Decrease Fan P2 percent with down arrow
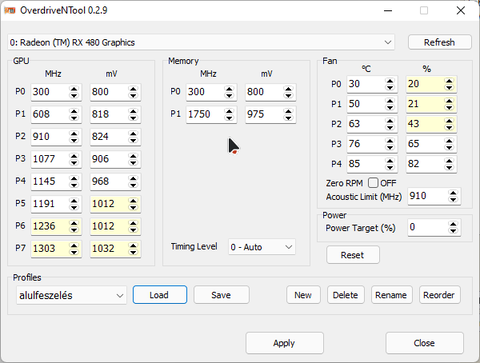 pos(449,127)
